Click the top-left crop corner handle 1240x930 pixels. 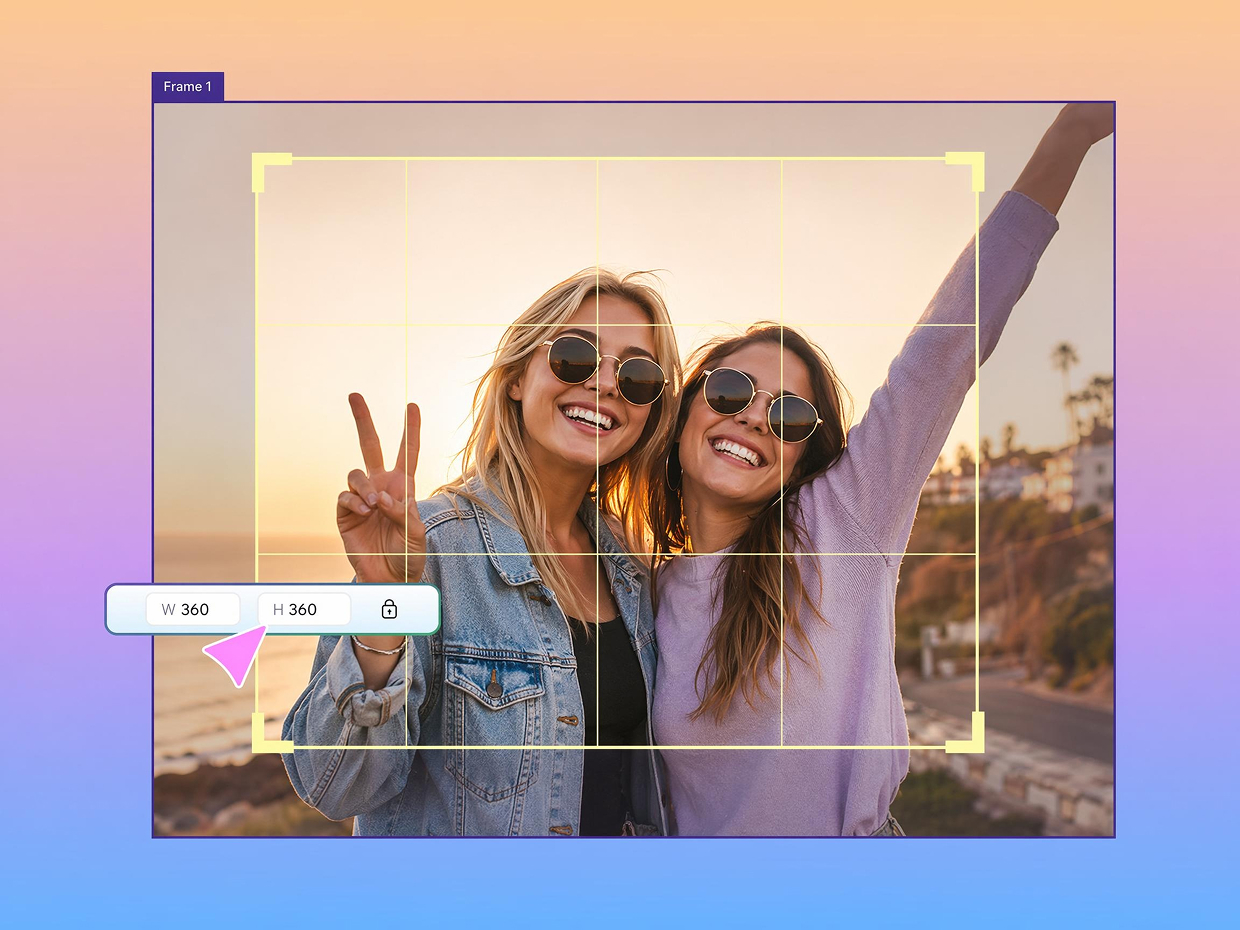pyautogui.click(x=271, y=171)
